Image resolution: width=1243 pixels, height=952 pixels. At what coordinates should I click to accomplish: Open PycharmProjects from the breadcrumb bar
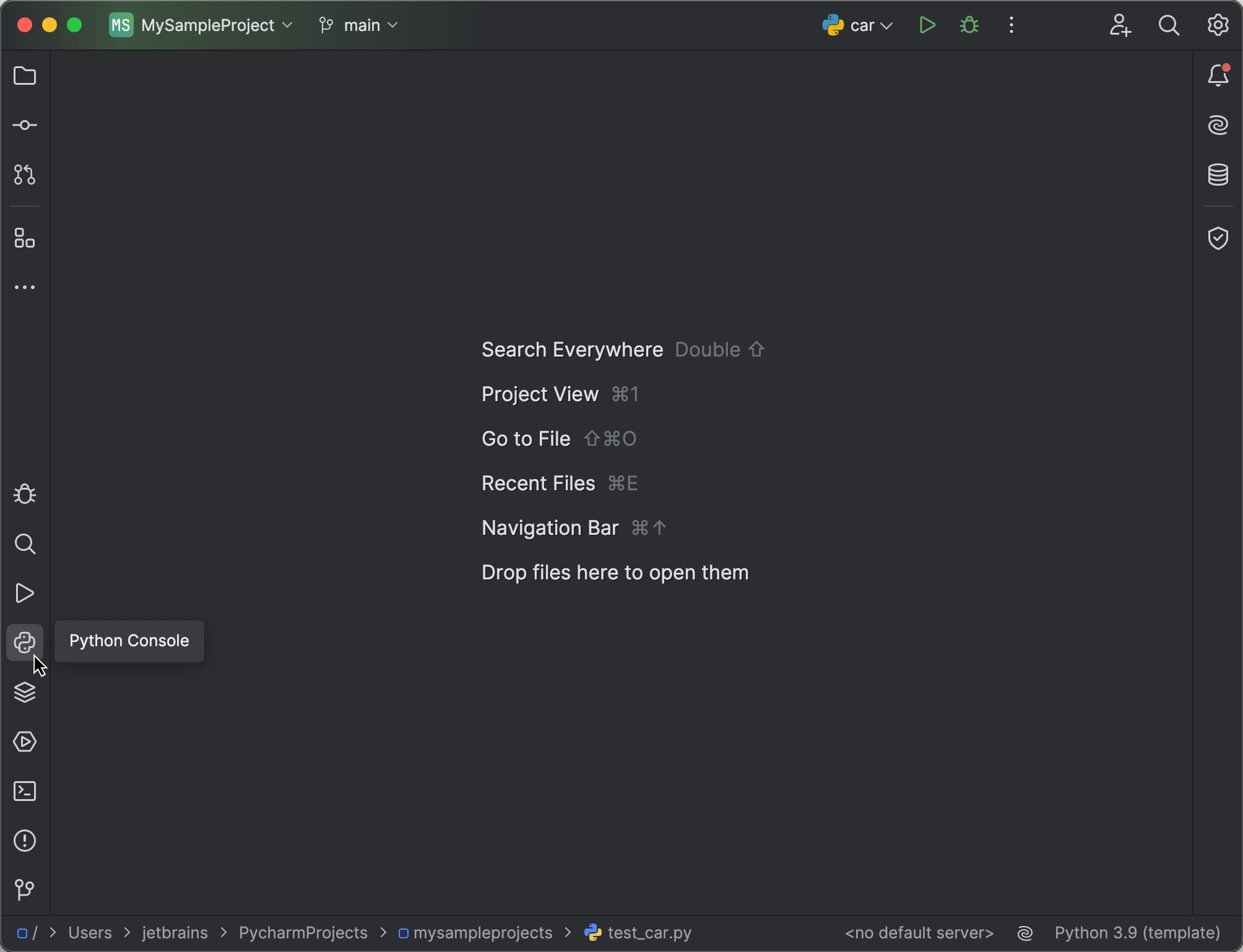pyautogui.click(x=303, y=933)
